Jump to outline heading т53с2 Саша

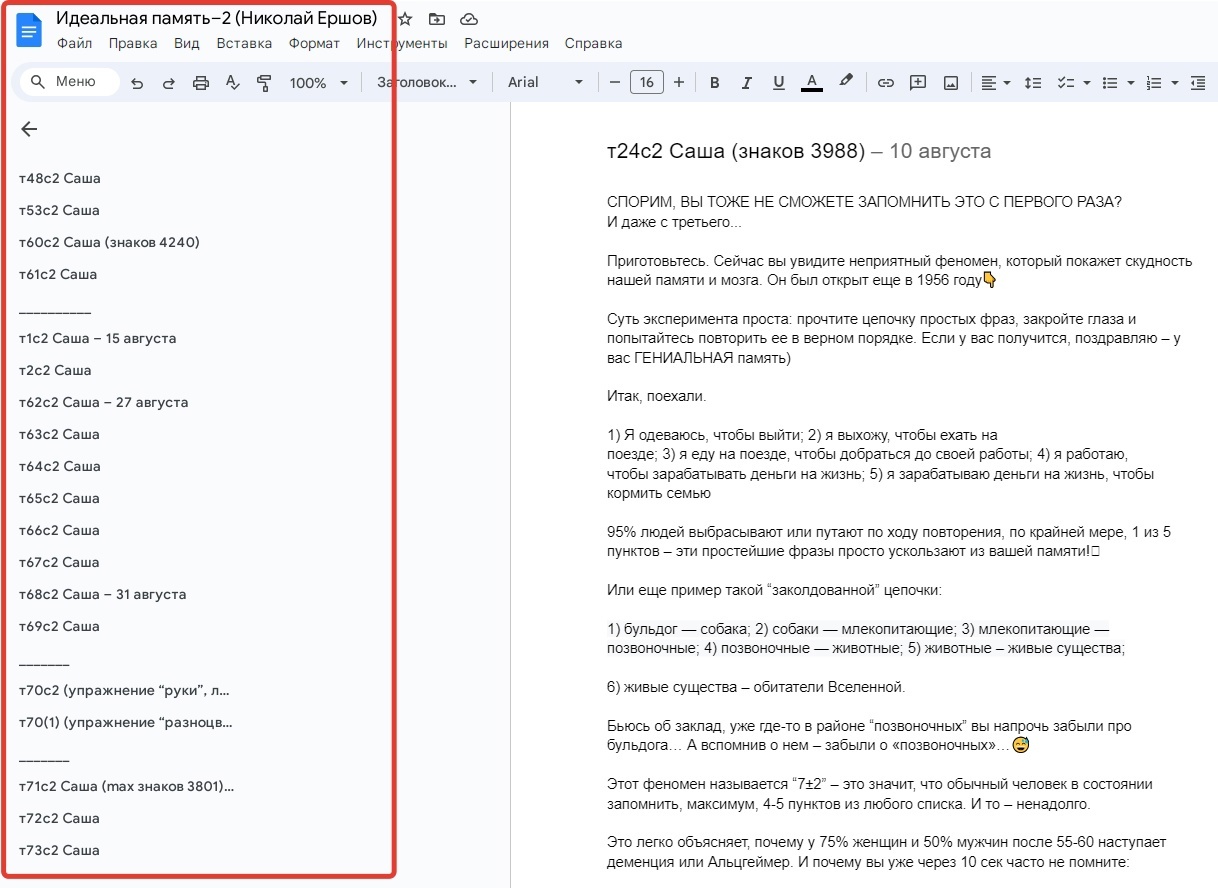60,210
